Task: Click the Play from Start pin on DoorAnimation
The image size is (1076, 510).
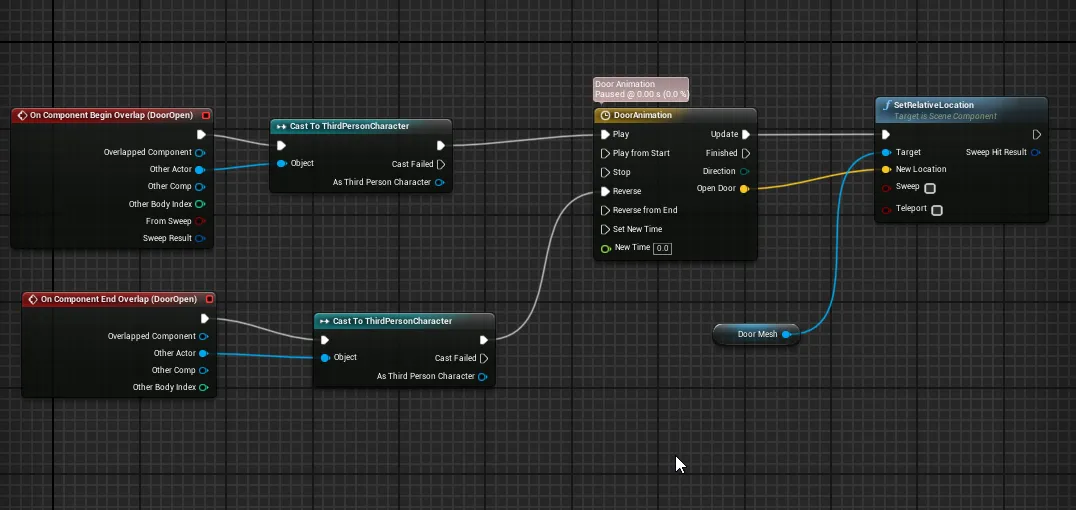Action: tap(605, 153)
